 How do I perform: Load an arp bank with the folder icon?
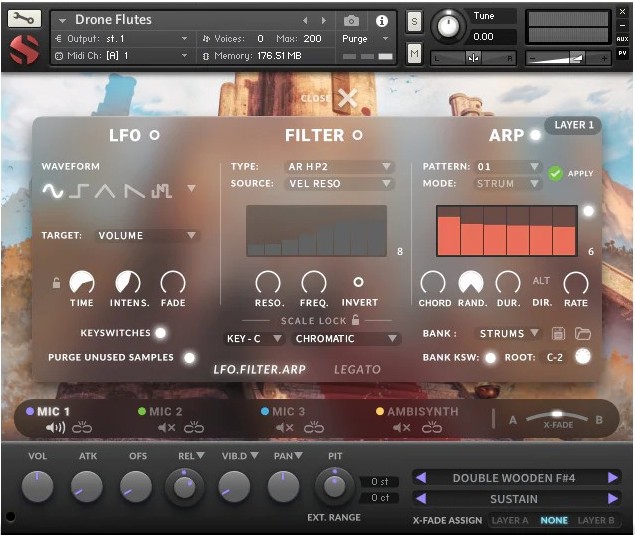click(583, 334)
